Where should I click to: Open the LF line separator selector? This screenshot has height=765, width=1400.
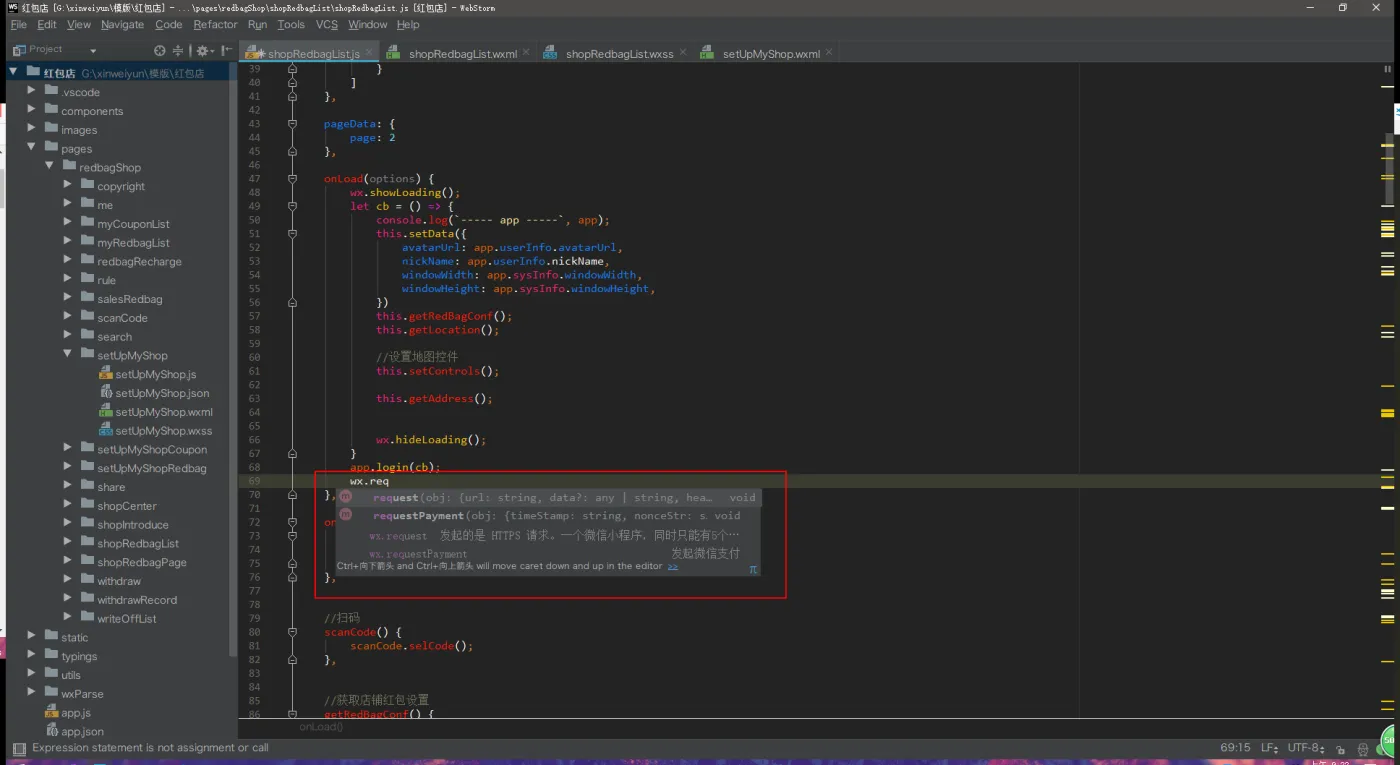(x=1269, y=748)
